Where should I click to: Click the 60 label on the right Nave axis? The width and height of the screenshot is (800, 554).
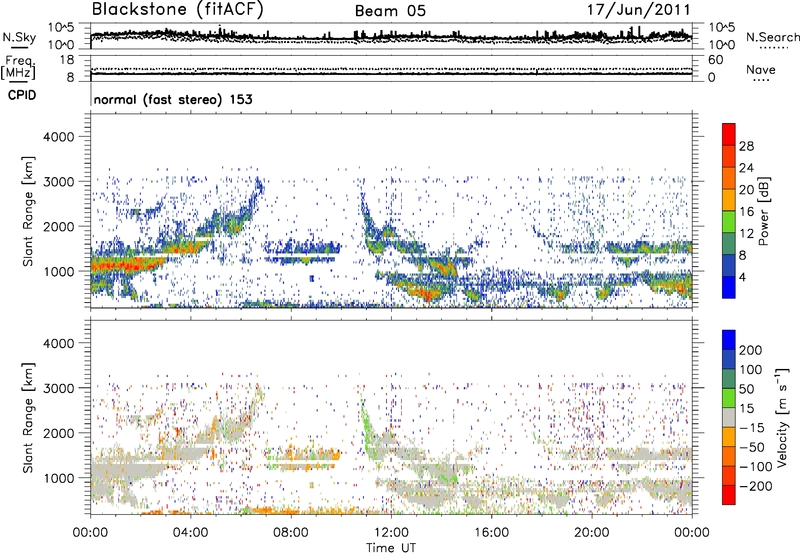(x=715, y=60)
